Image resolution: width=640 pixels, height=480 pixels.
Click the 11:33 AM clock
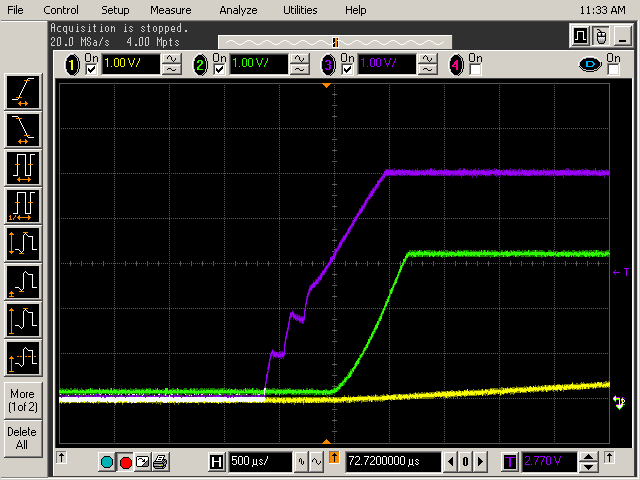pyautogui.click(x=602, y=10)
